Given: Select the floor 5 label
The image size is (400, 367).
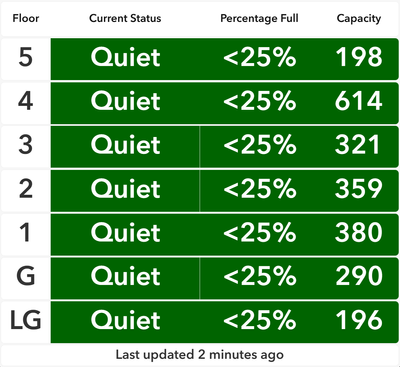Looking at the screenshot, I should pos(25,57).
